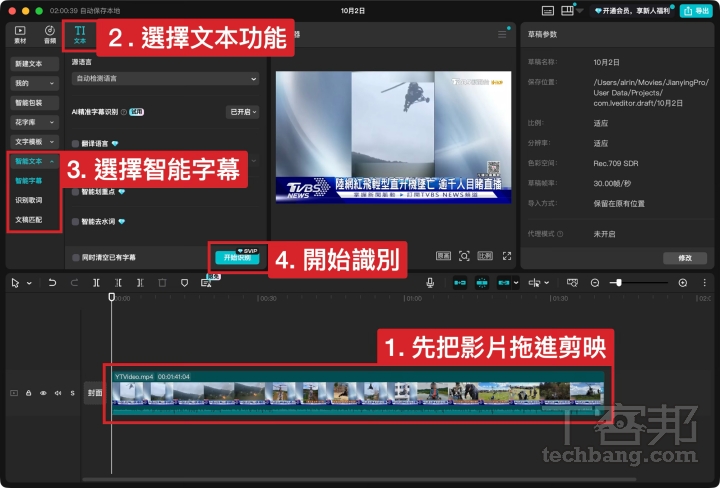
Task: Enable the 智能划重点 checkbox
Action: (x=75, y=192)
